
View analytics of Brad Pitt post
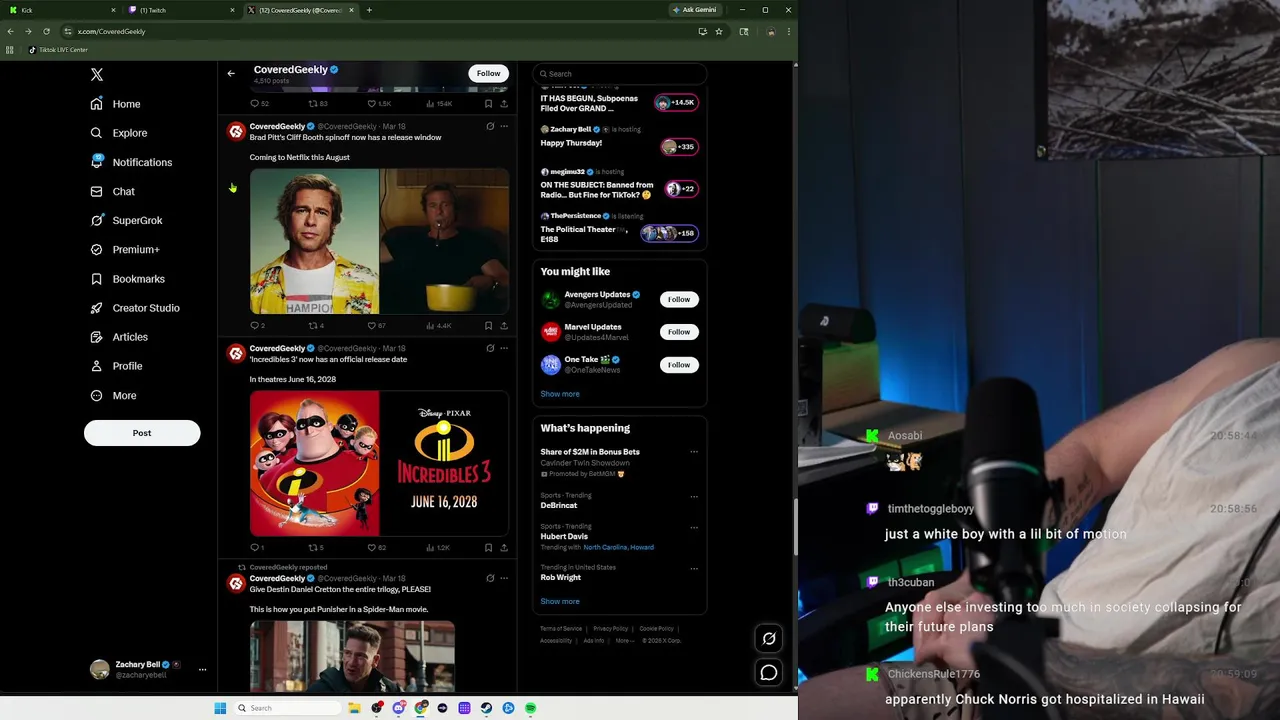tap(439, 325)
